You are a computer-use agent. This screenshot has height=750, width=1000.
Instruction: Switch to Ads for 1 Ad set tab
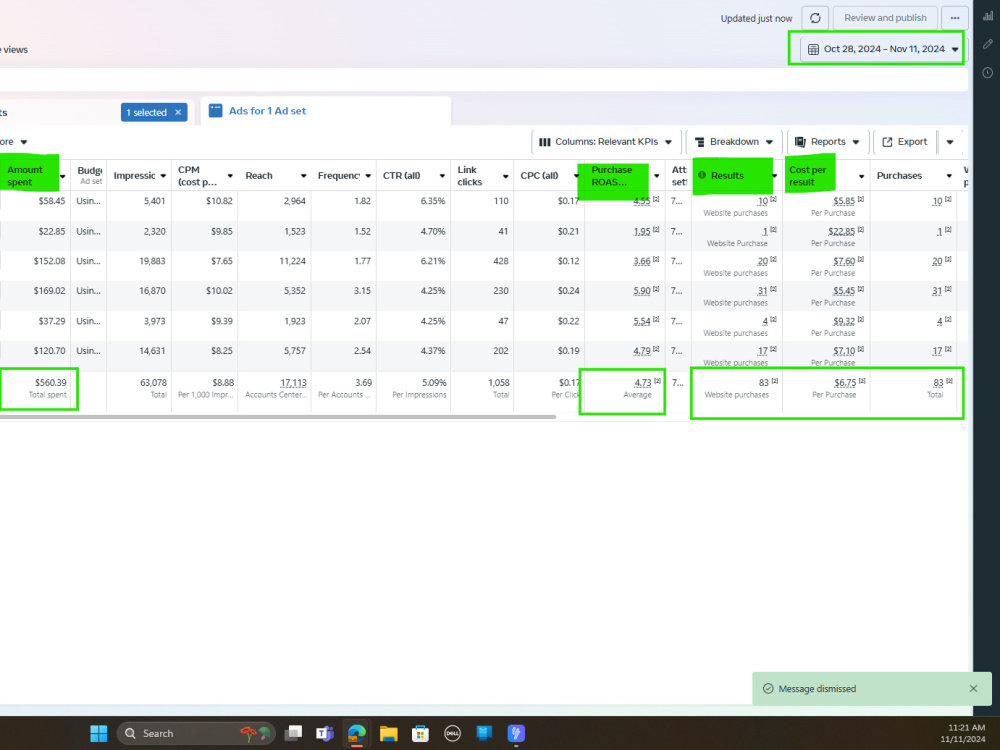[x=267, y=111]
